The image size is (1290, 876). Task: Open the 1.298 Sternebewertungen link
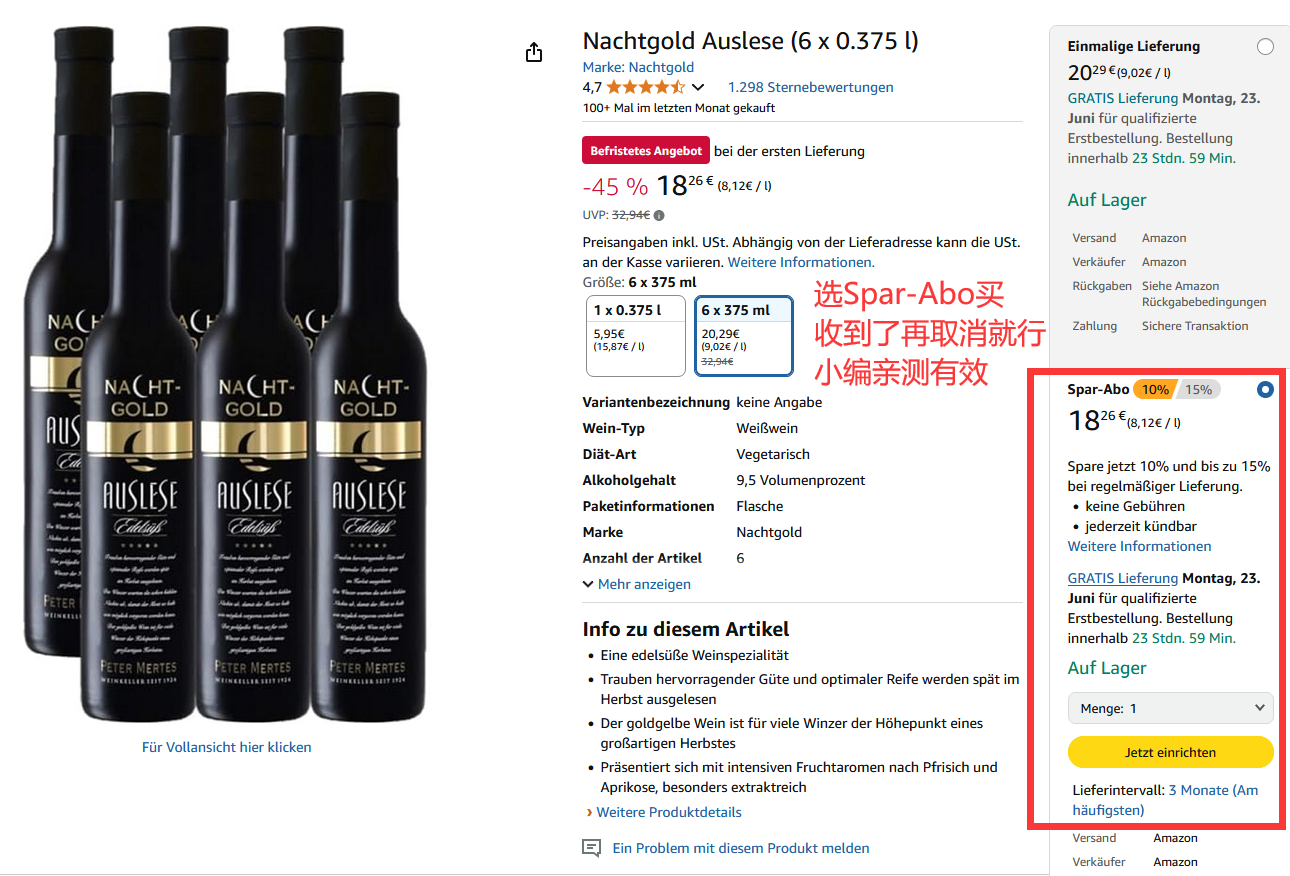pos(811,87)
